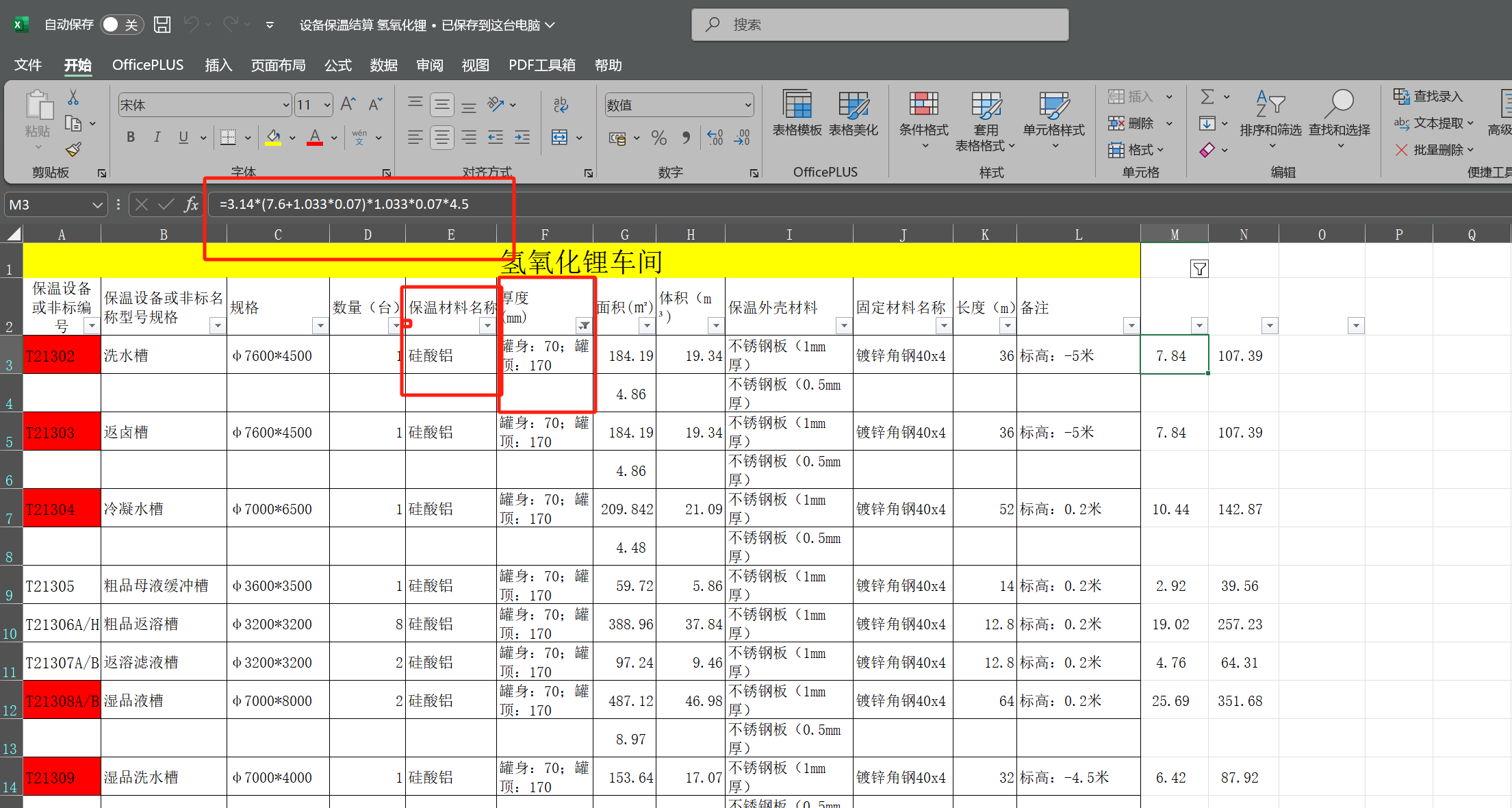Switch to 公式 tab
Viewport: 1512px width, 808px height.
[x=338, y=65]
